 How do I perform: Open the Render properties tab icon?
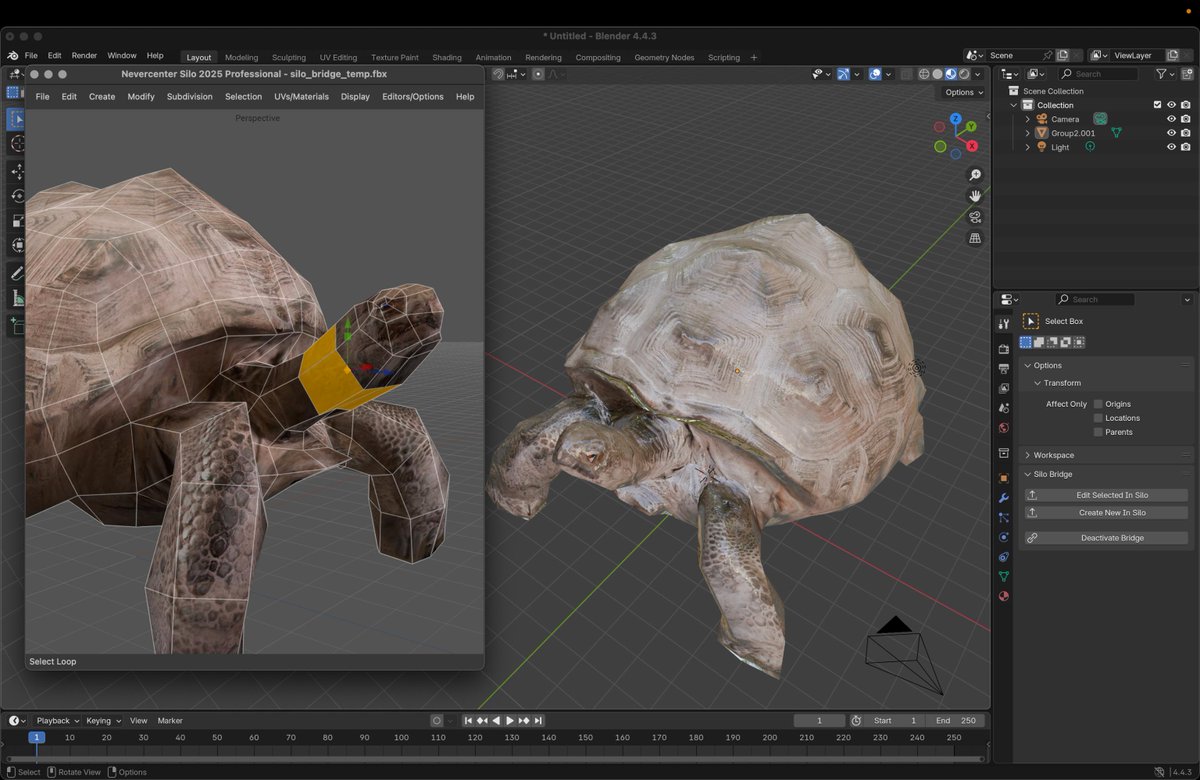point(1004,349)
